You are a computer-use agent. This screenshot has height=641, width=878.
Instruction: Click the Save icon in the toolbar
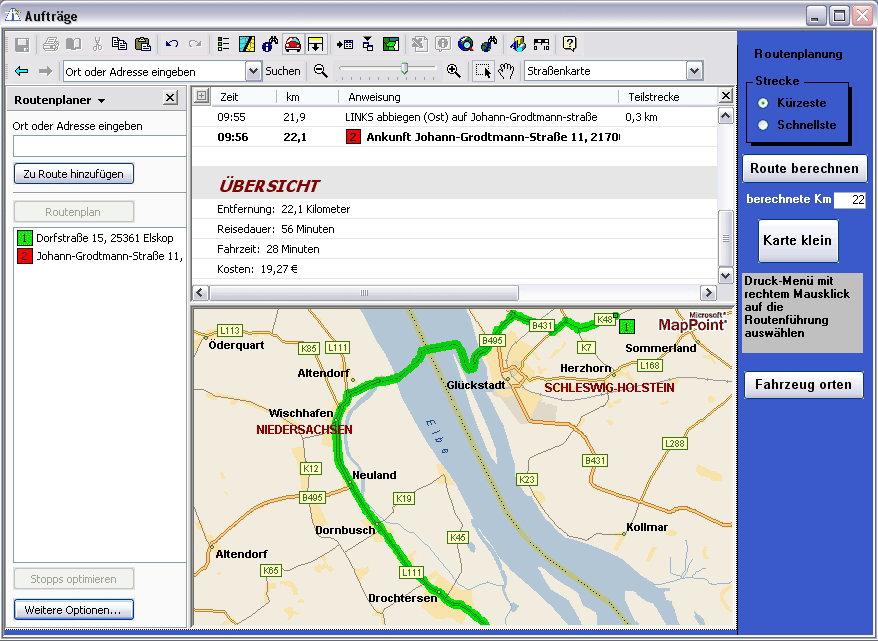(x=21, y=44)
